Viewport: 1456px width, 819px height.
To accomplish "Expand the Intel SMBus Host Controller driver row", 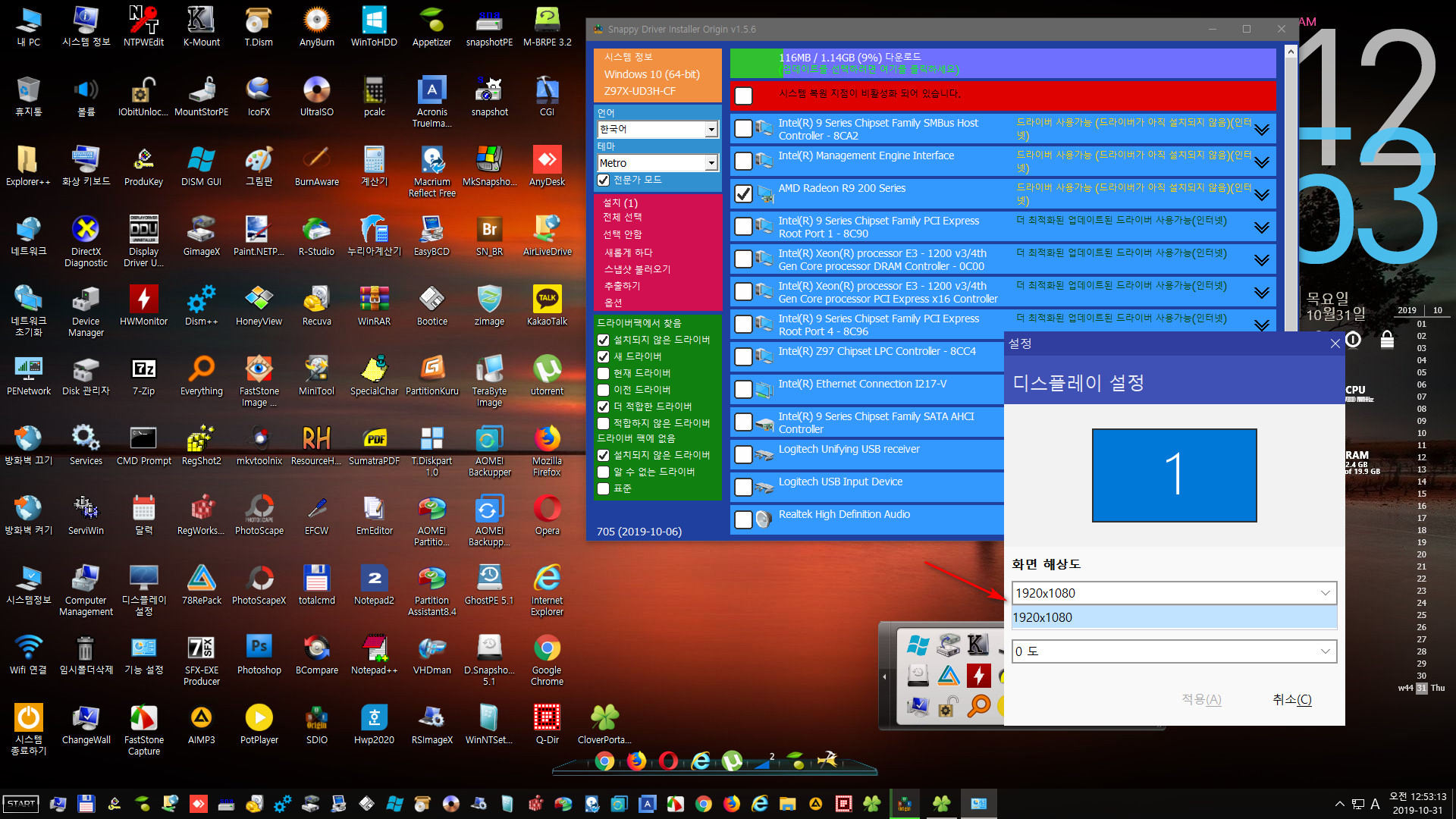I will [1262, 130].
